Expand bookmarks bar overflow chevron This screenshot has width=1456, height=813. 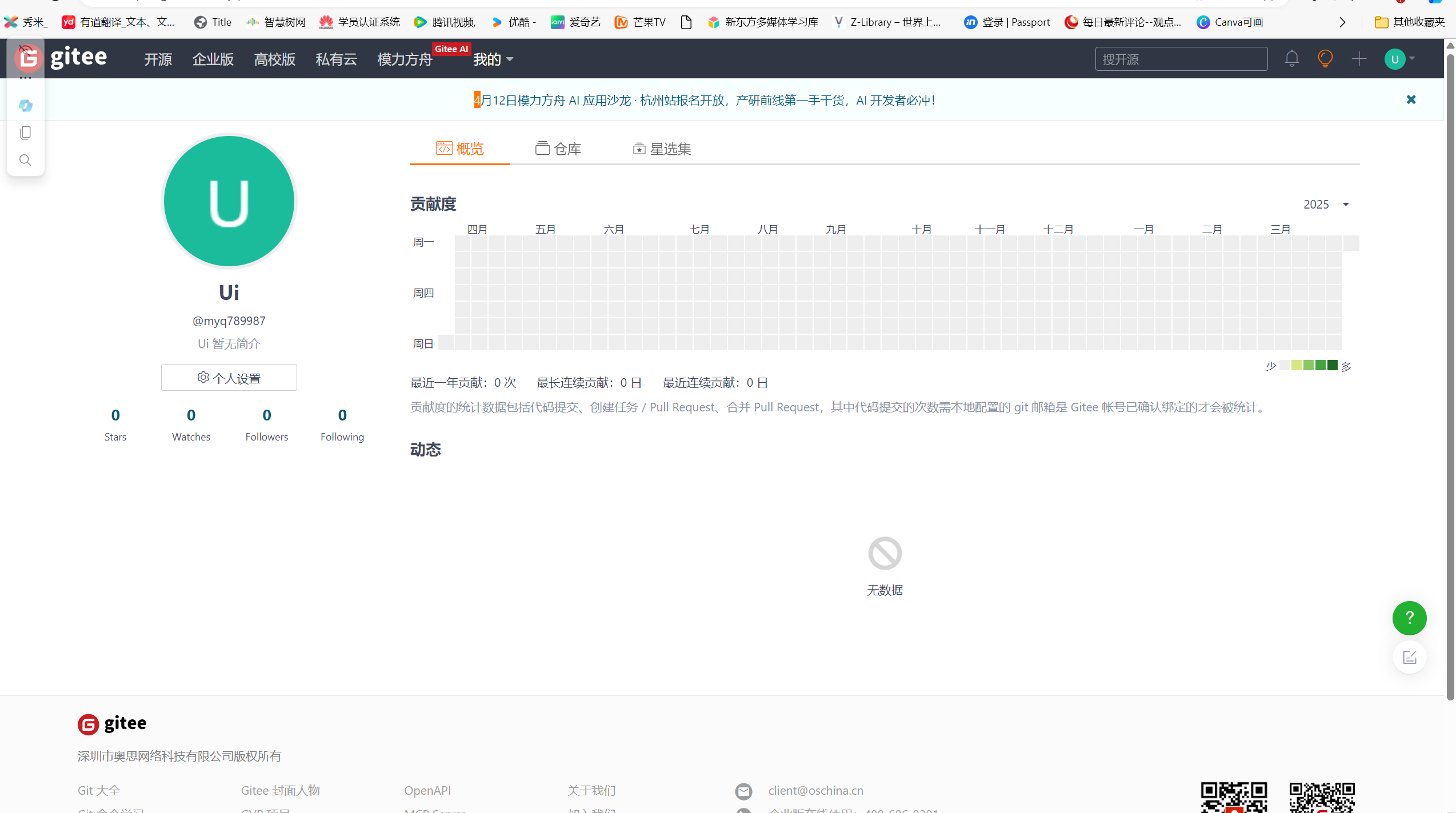pyautogui.click(x=1342, y=22)
